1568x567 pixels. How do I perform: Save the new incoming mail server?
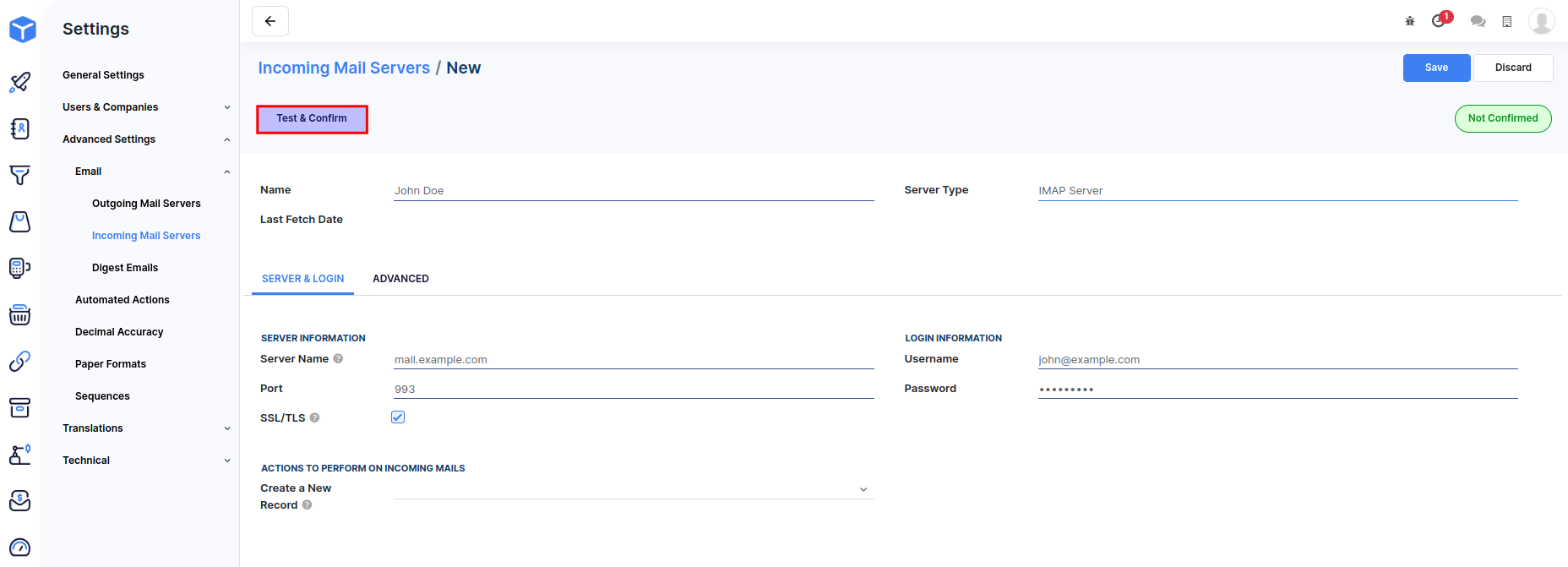point(1436,68)
